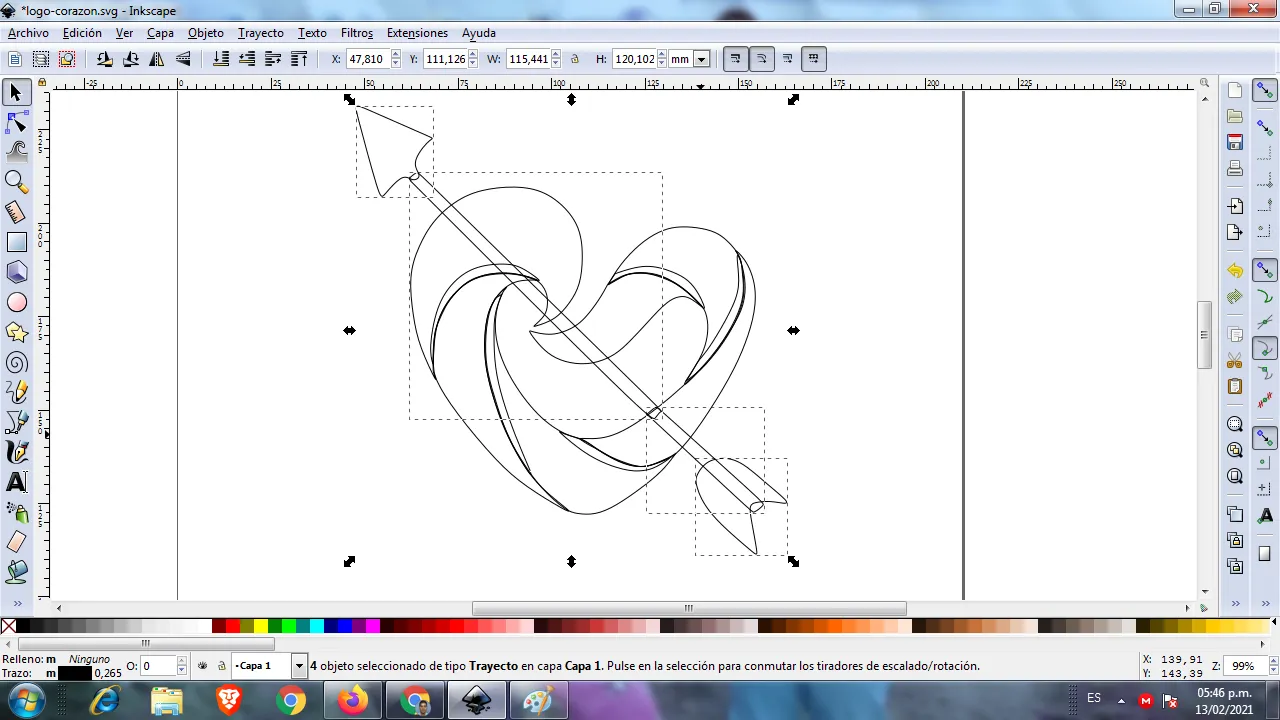The image size is (1280, 720).
Task: Raise selection to top
Action: point(299,59)
